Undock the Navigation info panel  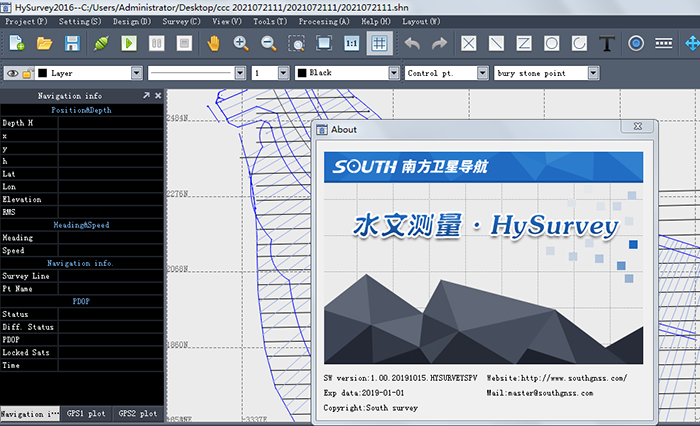tap(146, 96)
